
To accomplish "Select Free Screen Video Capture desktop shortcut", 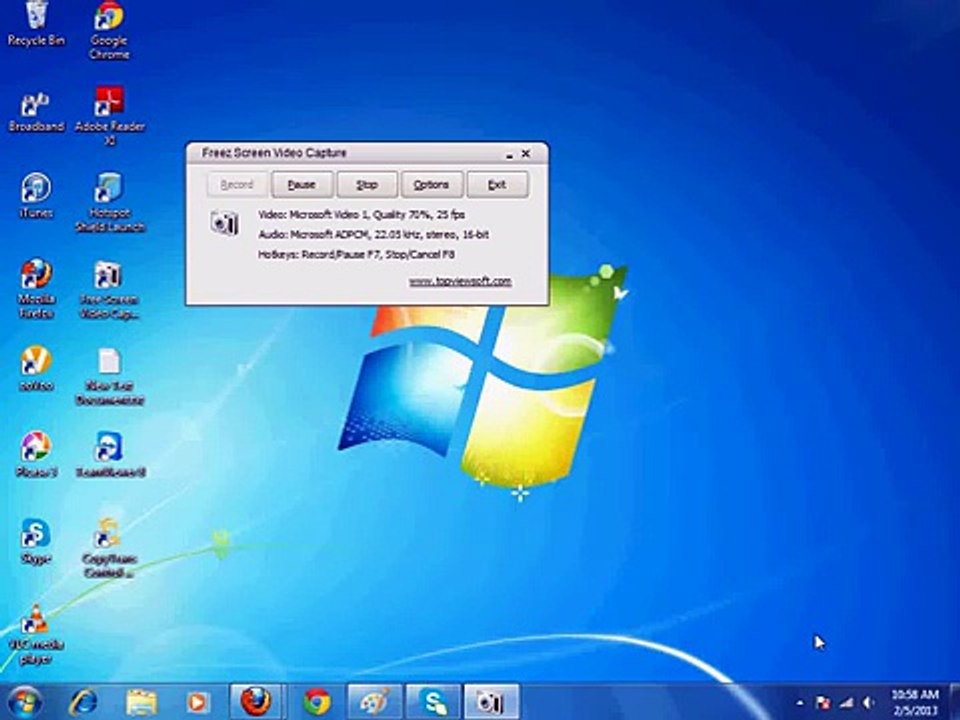I will point(109,290).
